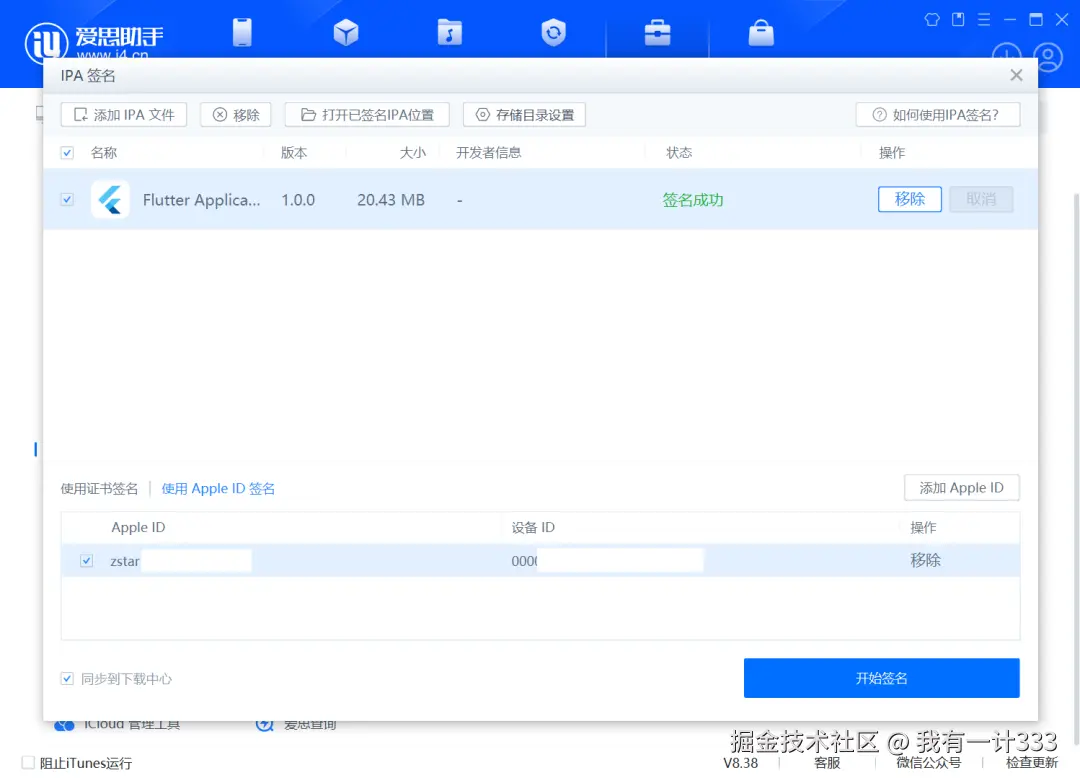Open the apps cube icon in top bar
1080x778 pixels.
[346, 32]
